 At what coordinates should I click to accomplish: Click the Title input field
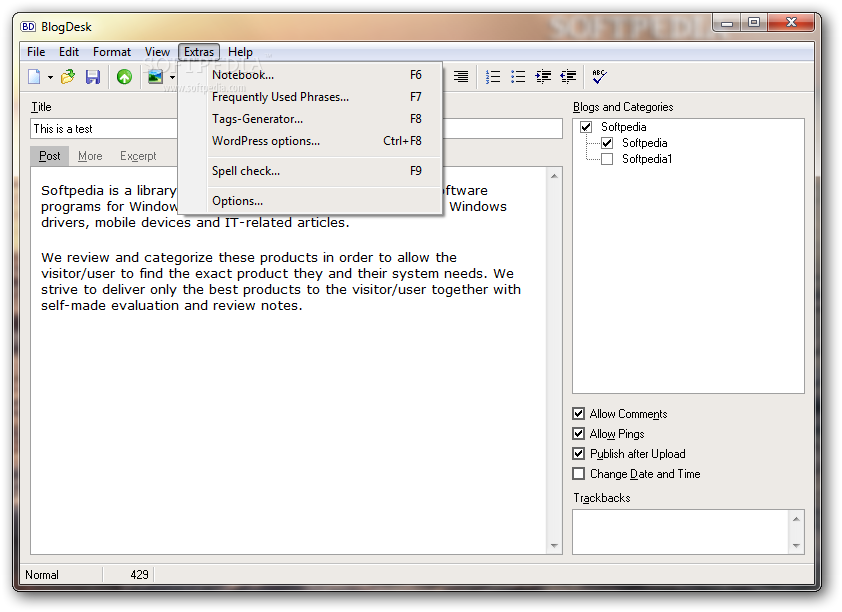coord(296,129)
